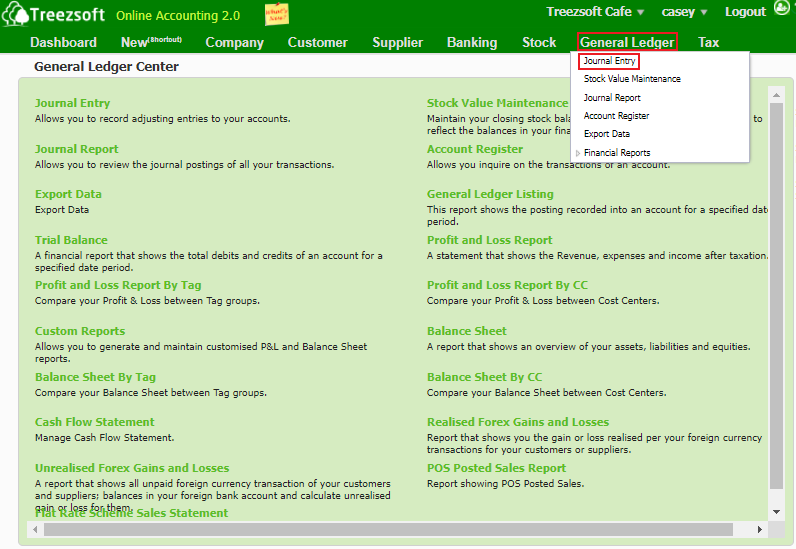
Task: Click the vertical scrollbar thumb
Action: [x=776, y=296]
